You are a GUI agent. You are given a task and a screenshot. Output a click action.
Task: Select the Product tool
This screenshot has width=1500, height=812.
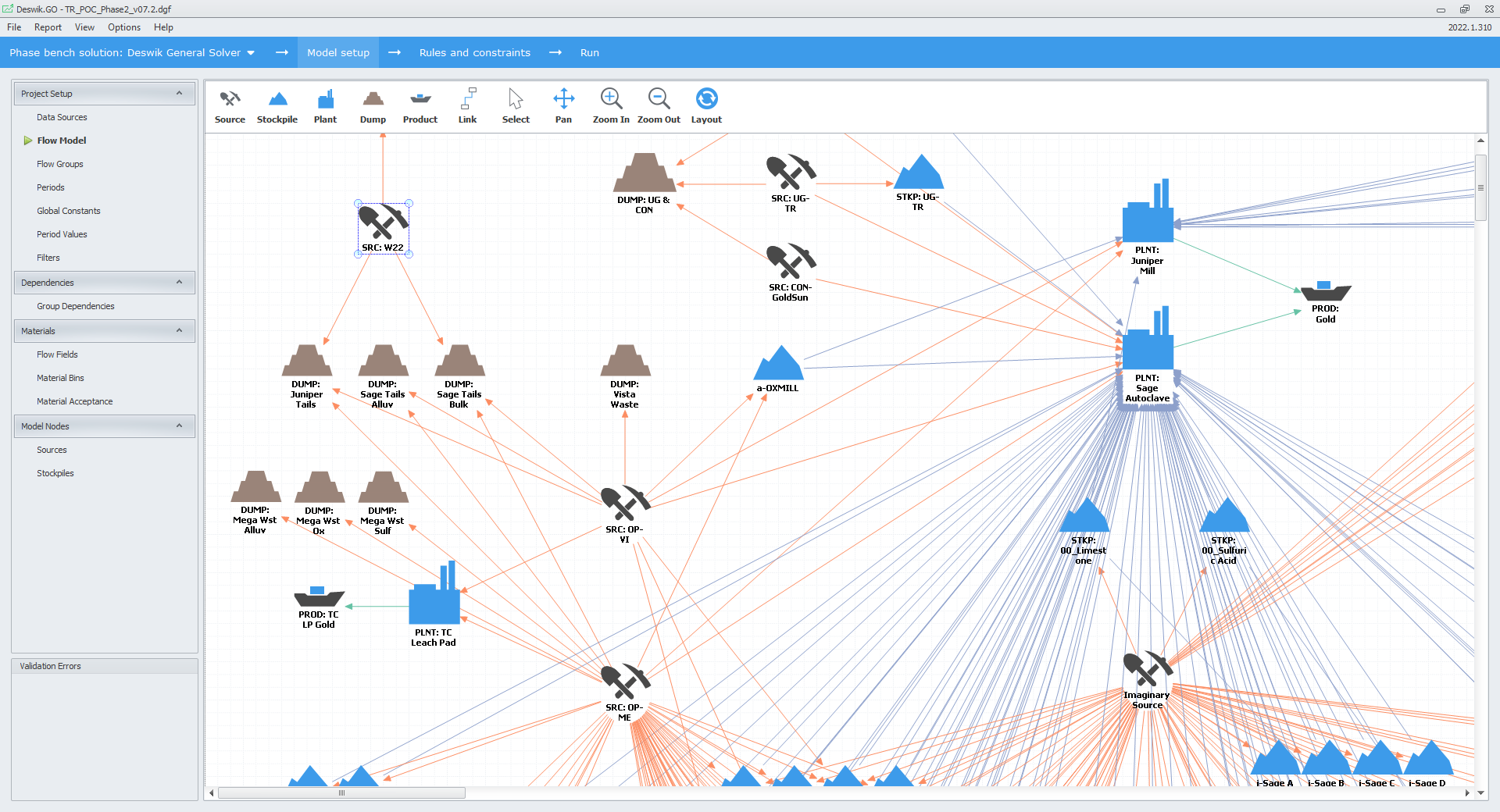coord(420,105)
